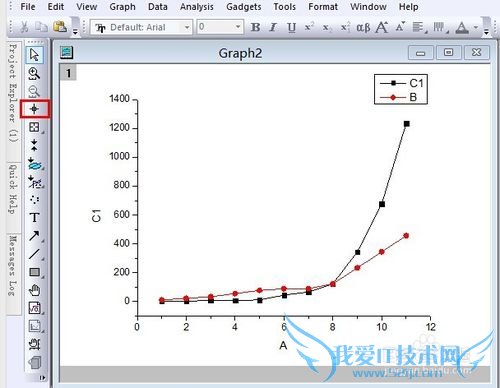The image size is (500, 388).
Task: Toggle Bold formatting
Action: pos(255,27)
